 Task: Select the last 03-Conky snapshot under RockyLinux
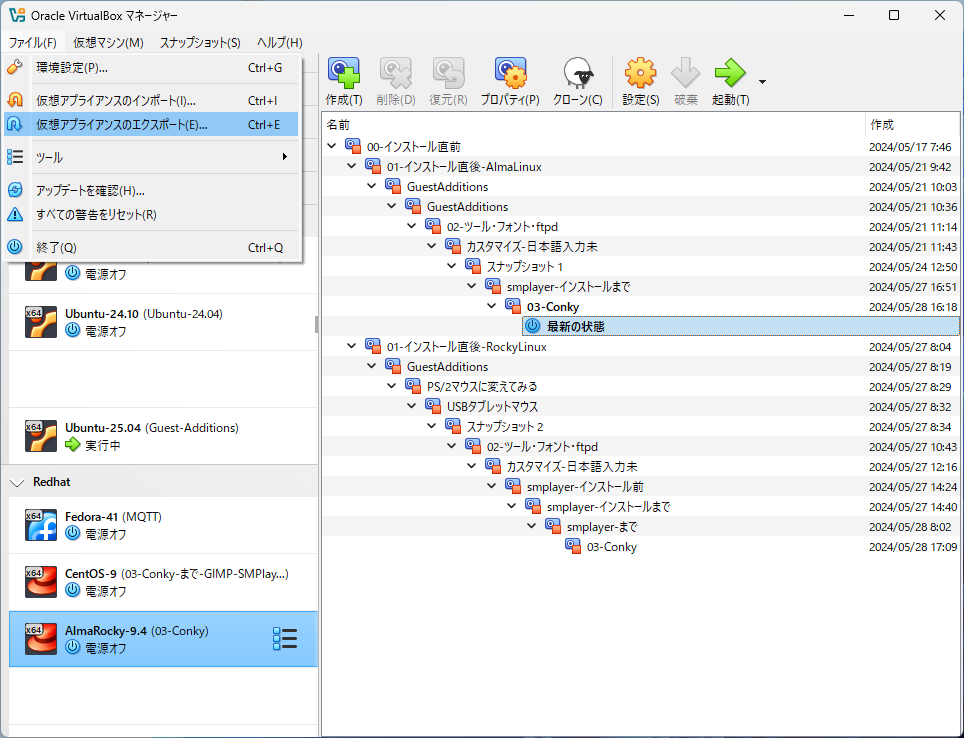(x=611, y=547)
